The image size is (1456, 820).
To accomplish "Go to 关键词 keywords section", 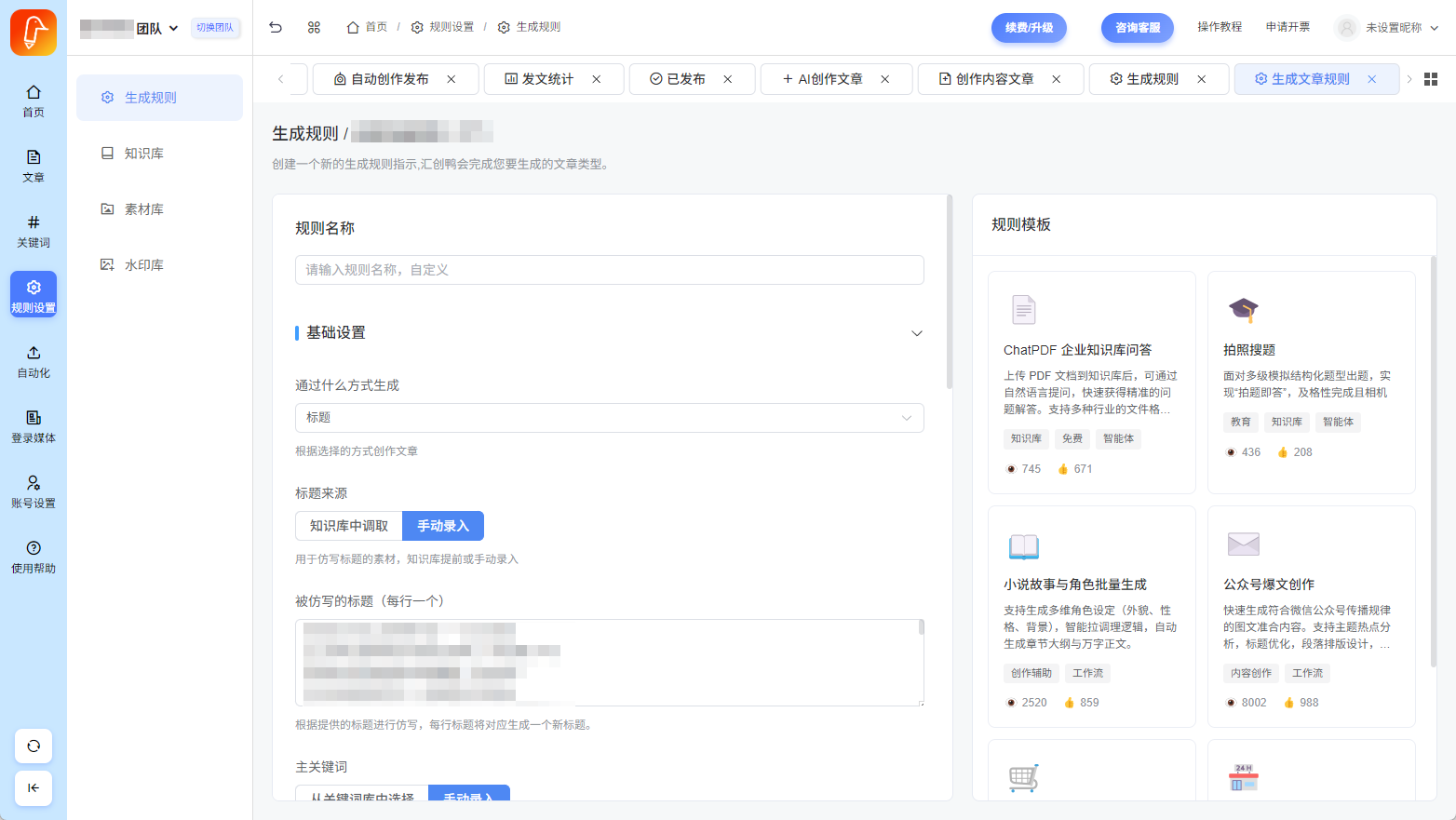I will coord(34,230).
